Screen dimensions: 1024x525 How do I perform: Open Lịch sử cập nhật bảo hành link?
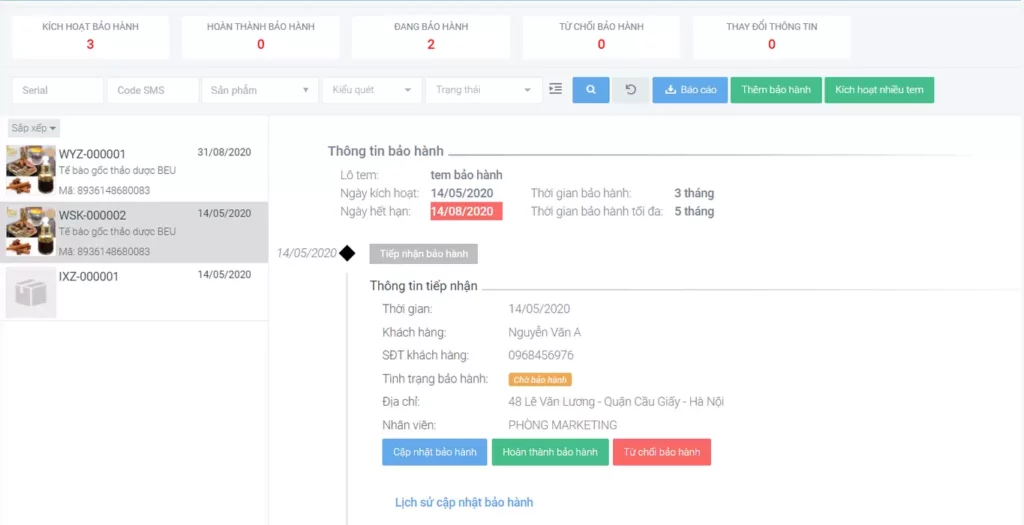[464, 502]
